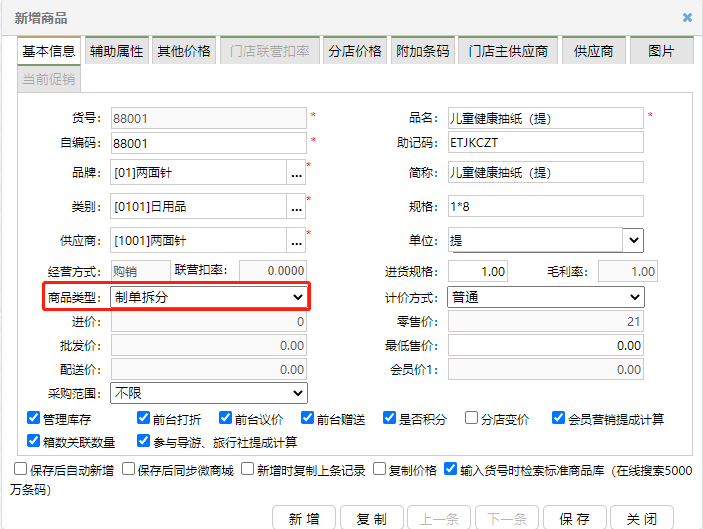Switch to the 基本信息 tab
This screenshot has height=529, width=703.
[49, 51]
